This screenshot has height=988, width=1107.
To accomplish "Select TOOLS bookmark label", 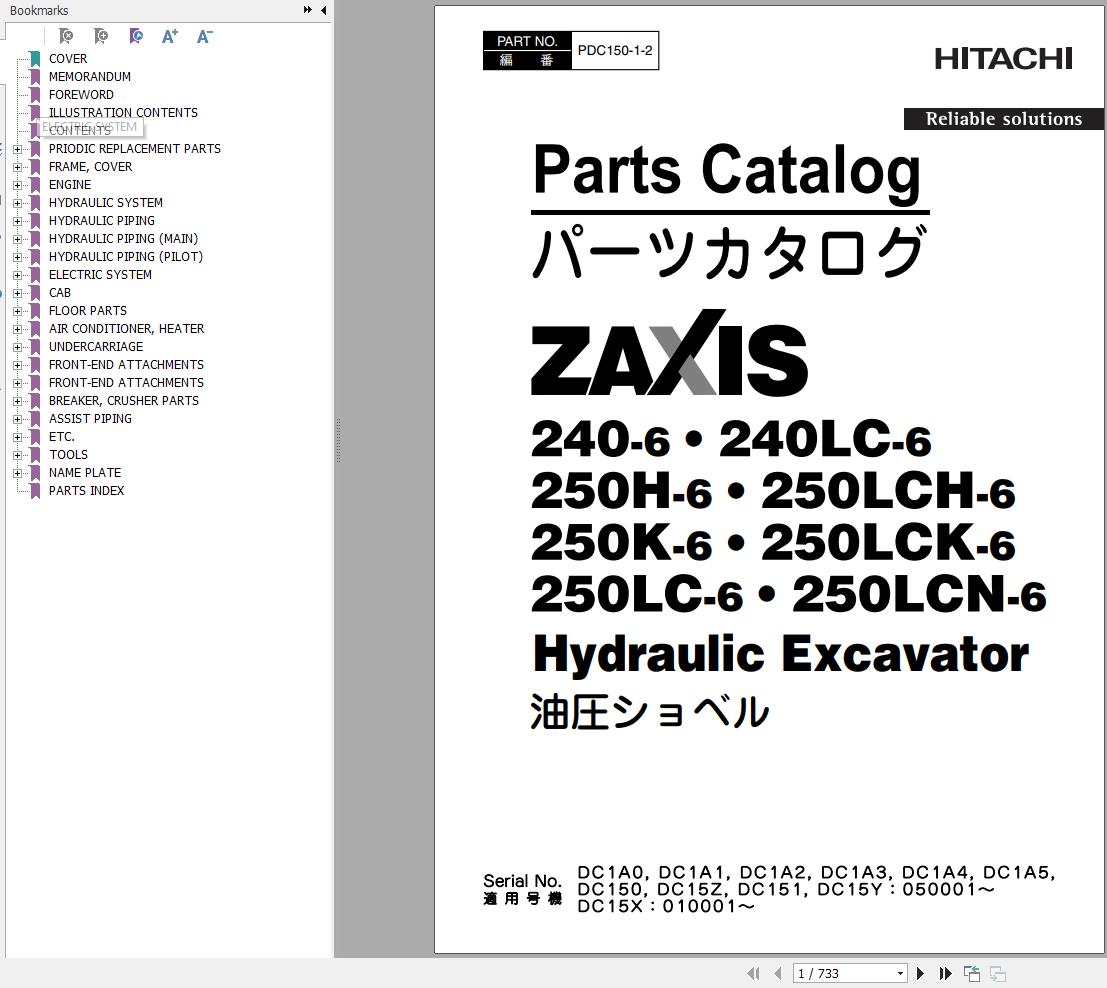I will point(68,455).
